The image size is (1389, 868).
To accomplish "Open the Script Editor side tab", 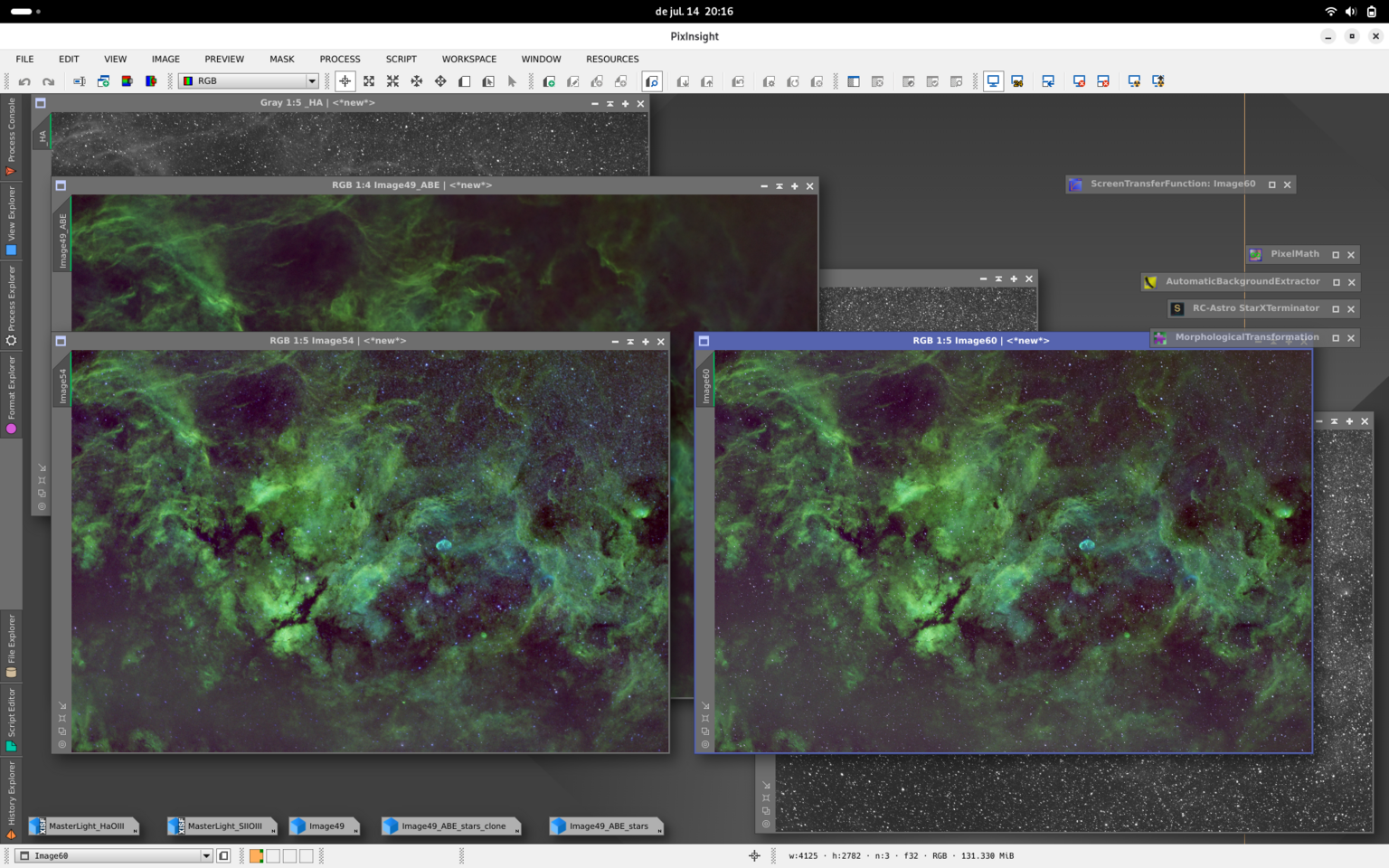I will pos(11,720).
